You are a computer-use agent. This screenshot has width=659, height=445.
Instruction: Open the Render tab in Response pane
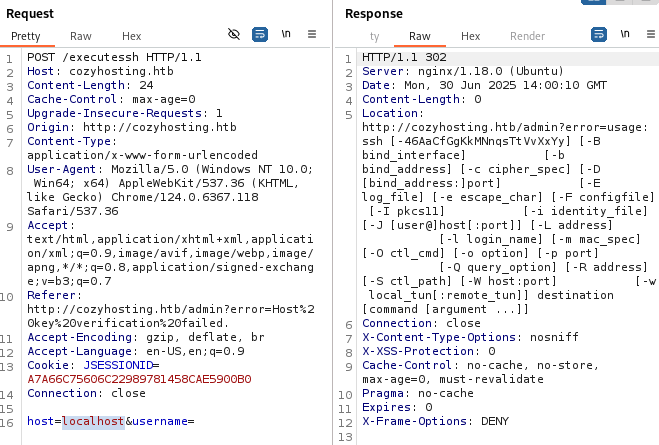(x=527, y=36)
